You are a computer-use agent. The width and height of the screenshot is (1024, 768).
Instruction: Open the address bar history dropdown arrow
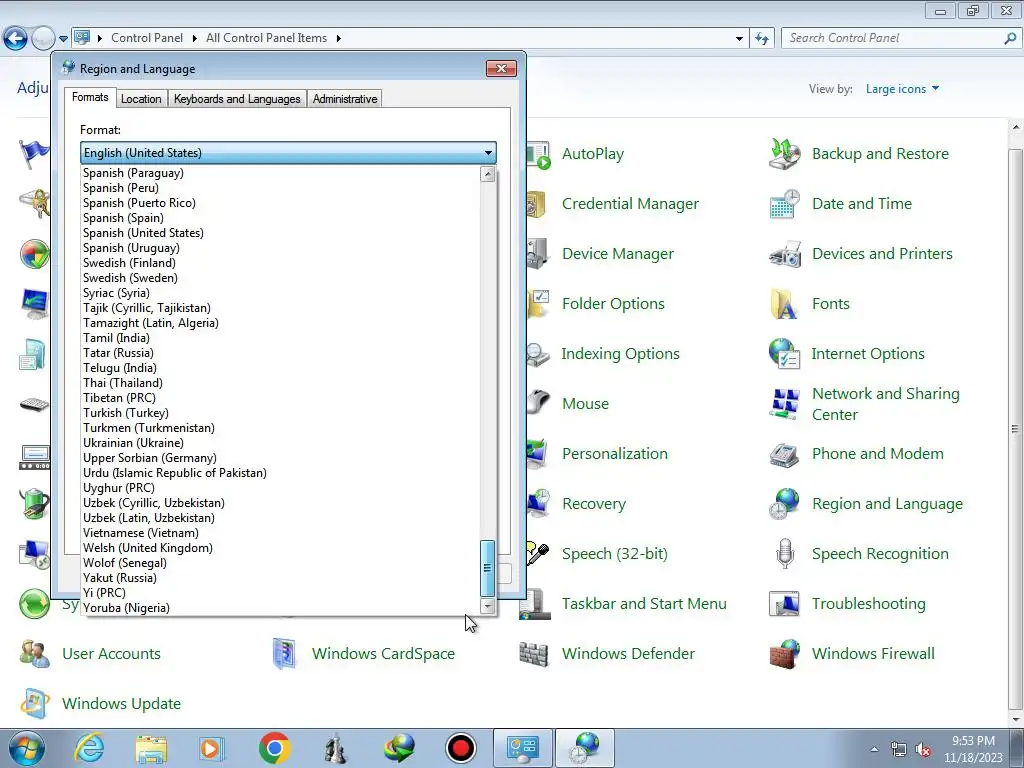point(739,39)
